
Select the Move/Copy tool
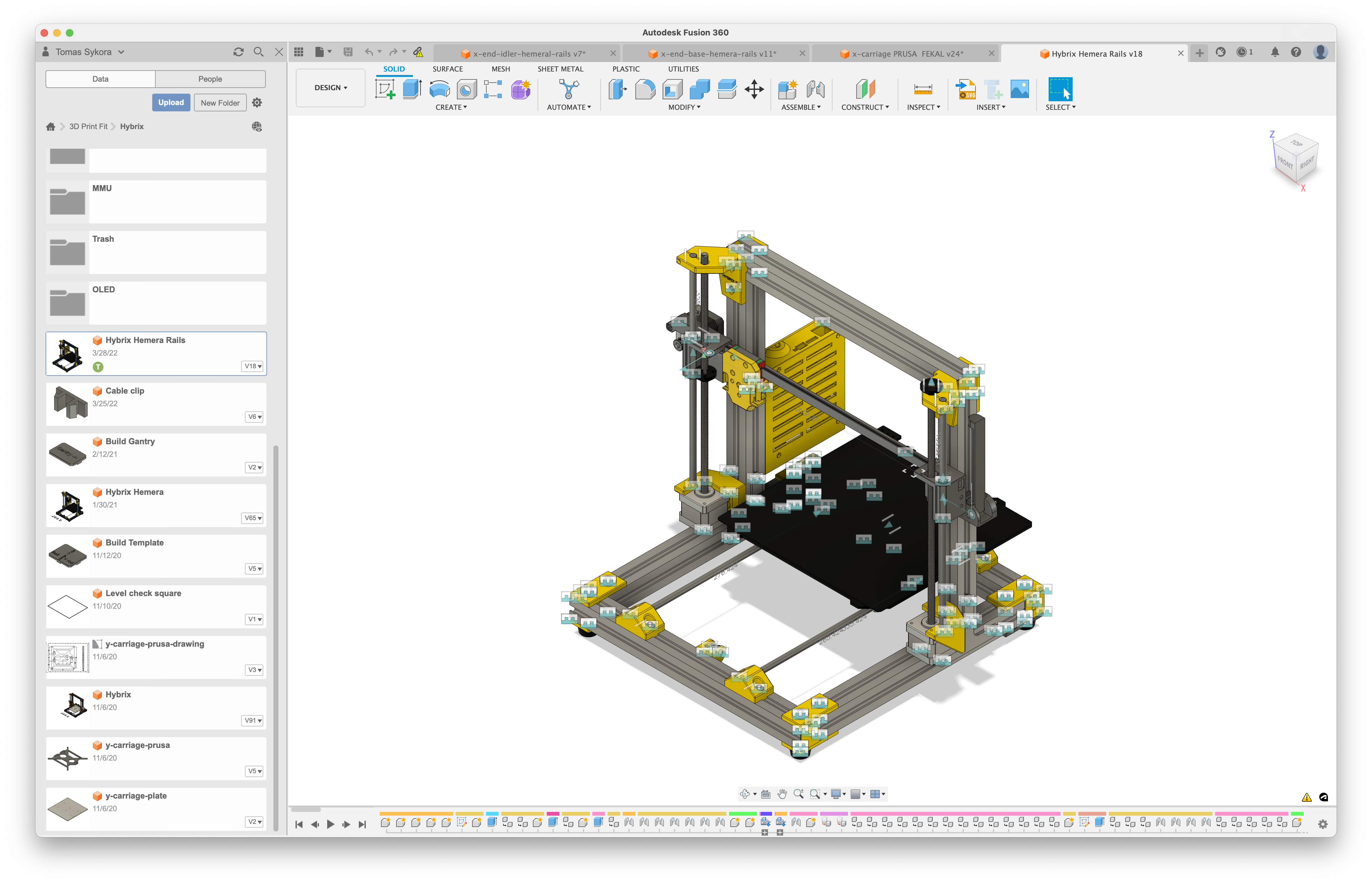[754, 89]
